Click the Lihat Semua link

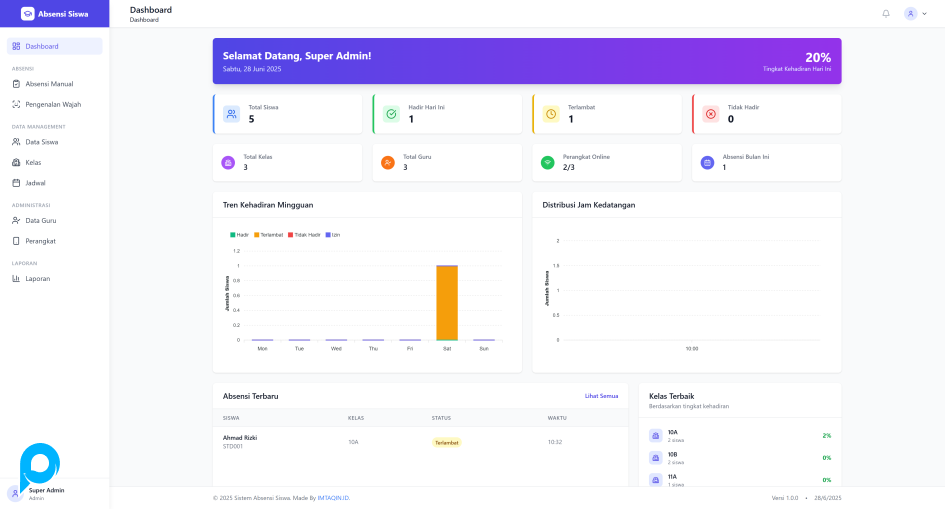[601, 396]
